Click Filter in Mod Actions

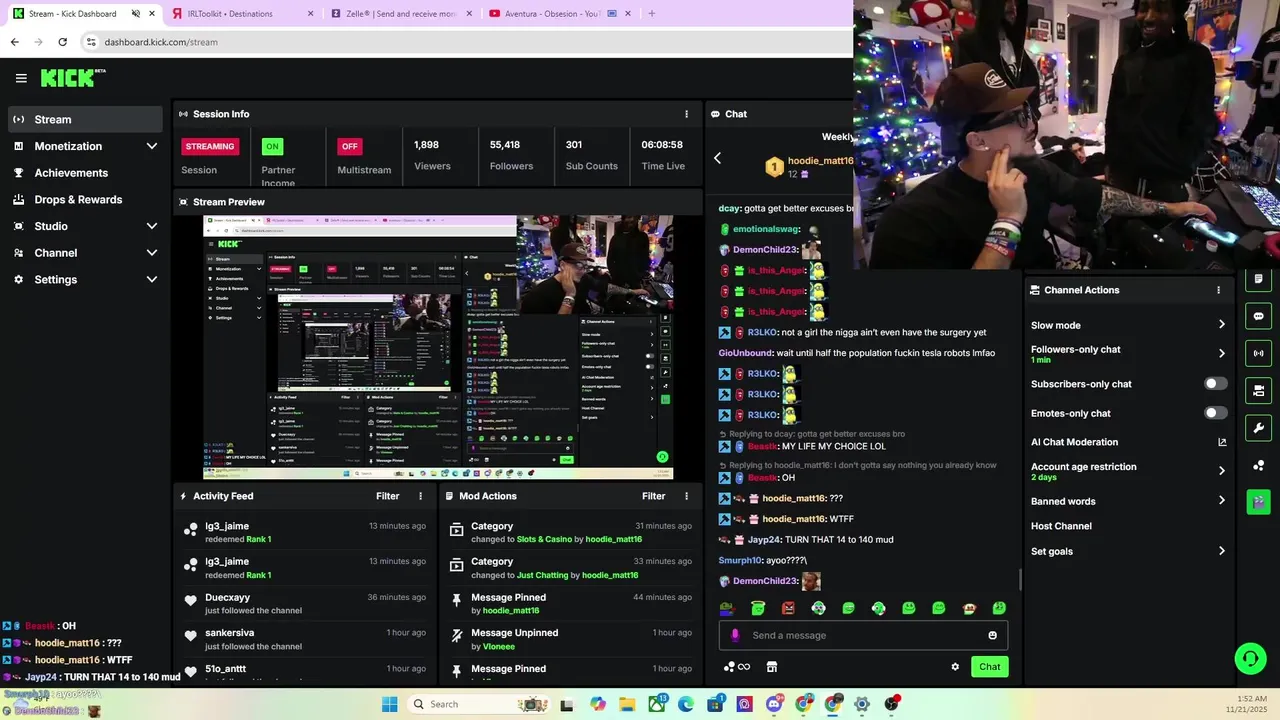(x=654, y=496)
